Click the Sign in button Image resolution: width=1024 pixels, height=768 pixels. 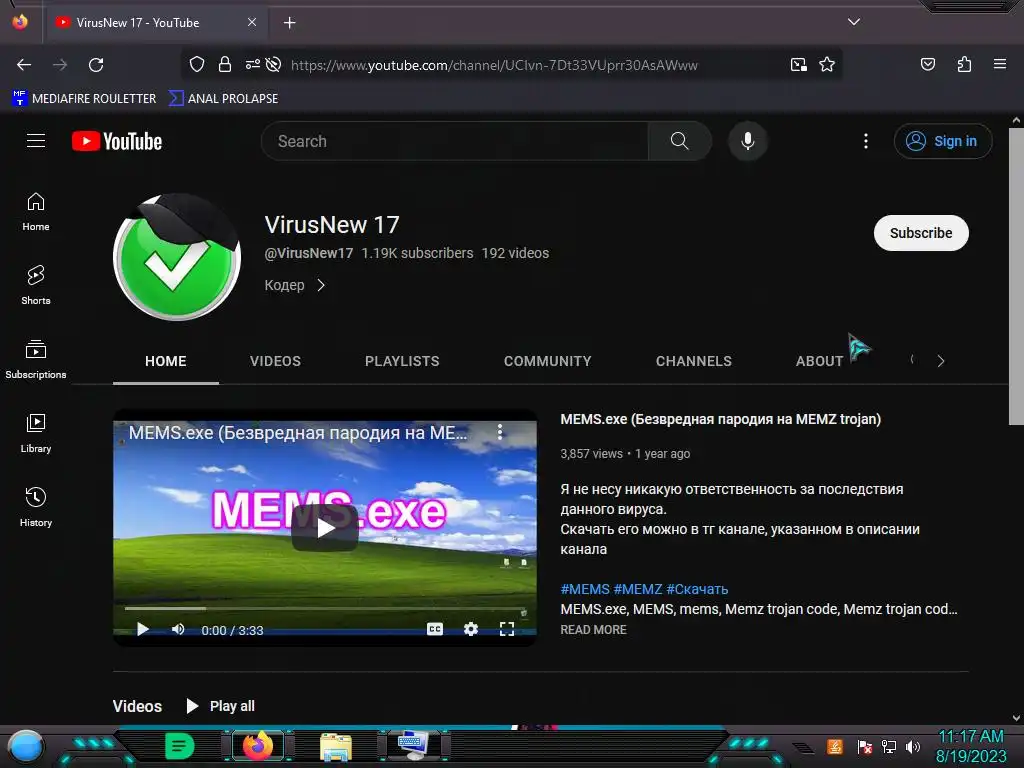point(942,141)
